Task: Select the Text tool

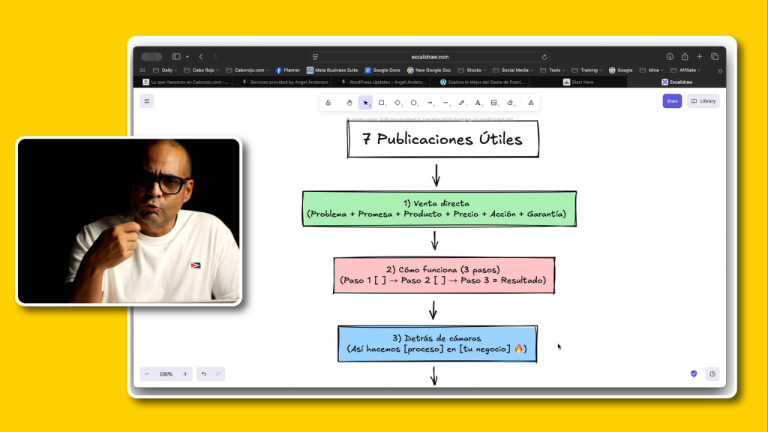Action: 478,102
